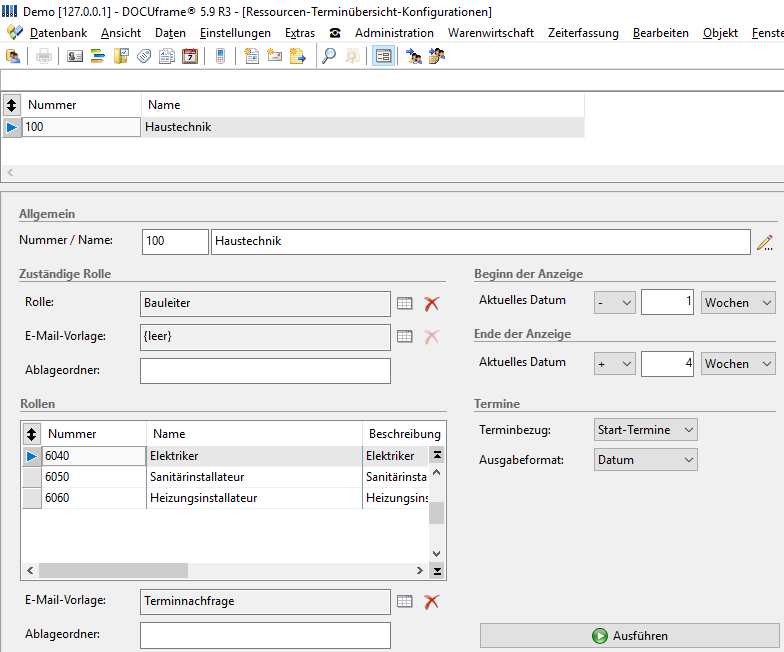This screenshot has width=784, height=652.
Task: Select role number 6040 cell
Action: 94,456
